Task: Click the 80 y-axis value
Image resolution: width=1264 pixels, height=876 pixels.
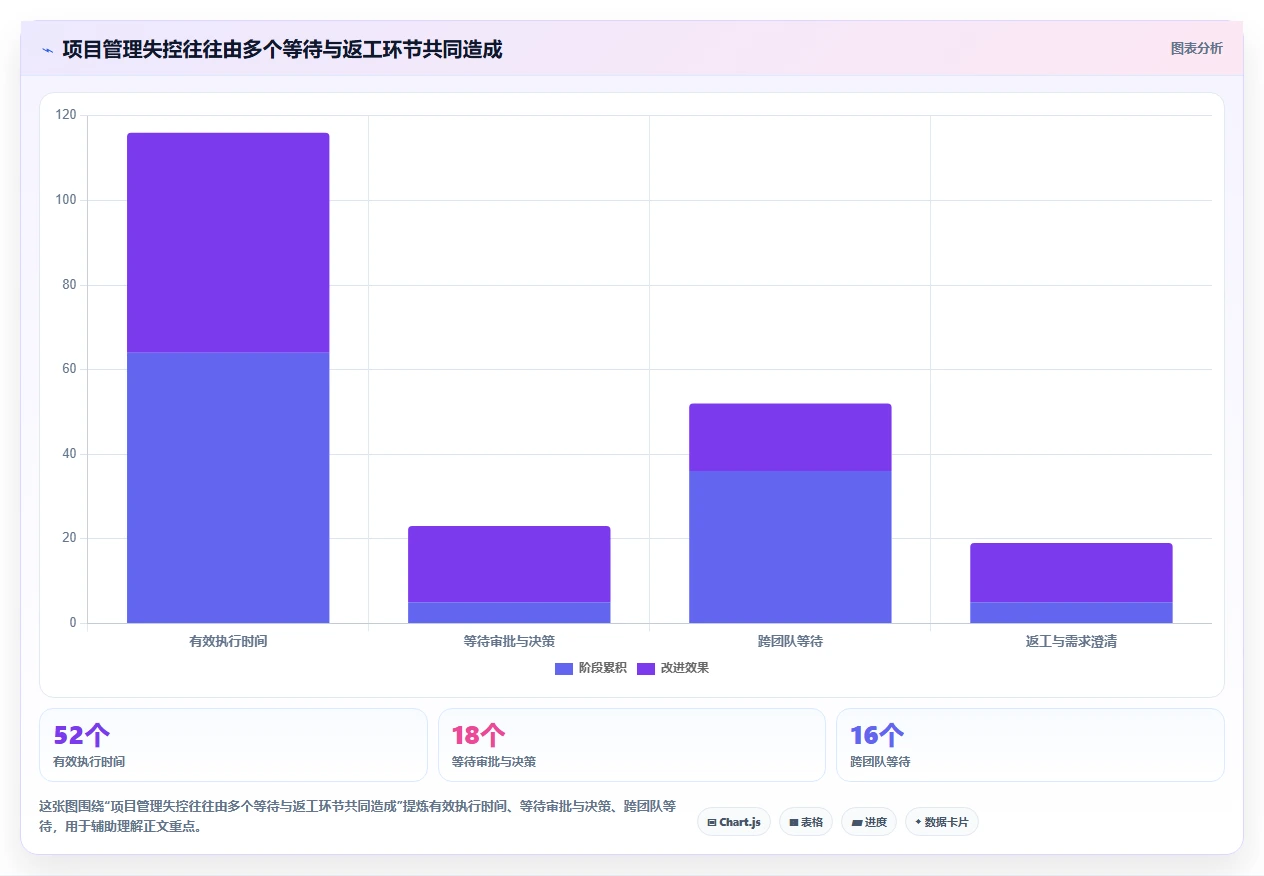Action: pos(69,285)
